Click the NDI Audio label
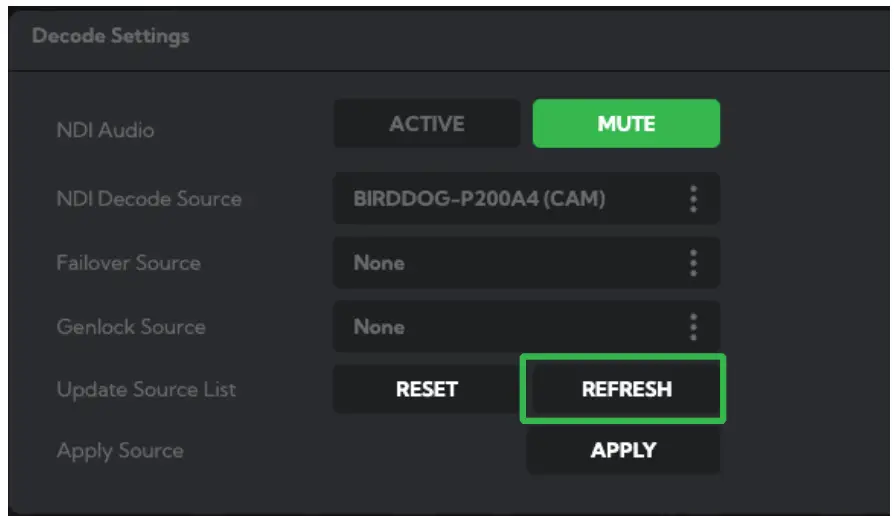 pos(106,130)
